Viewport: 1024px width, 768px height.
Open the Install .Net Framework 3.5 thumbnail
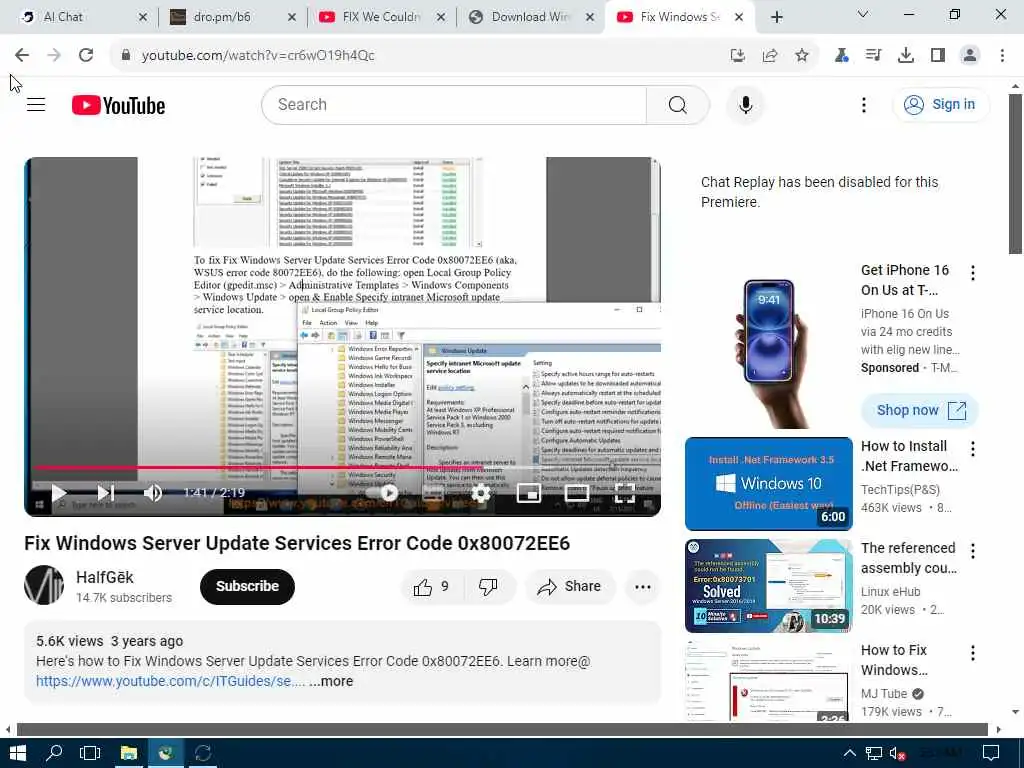pos(769,484)
